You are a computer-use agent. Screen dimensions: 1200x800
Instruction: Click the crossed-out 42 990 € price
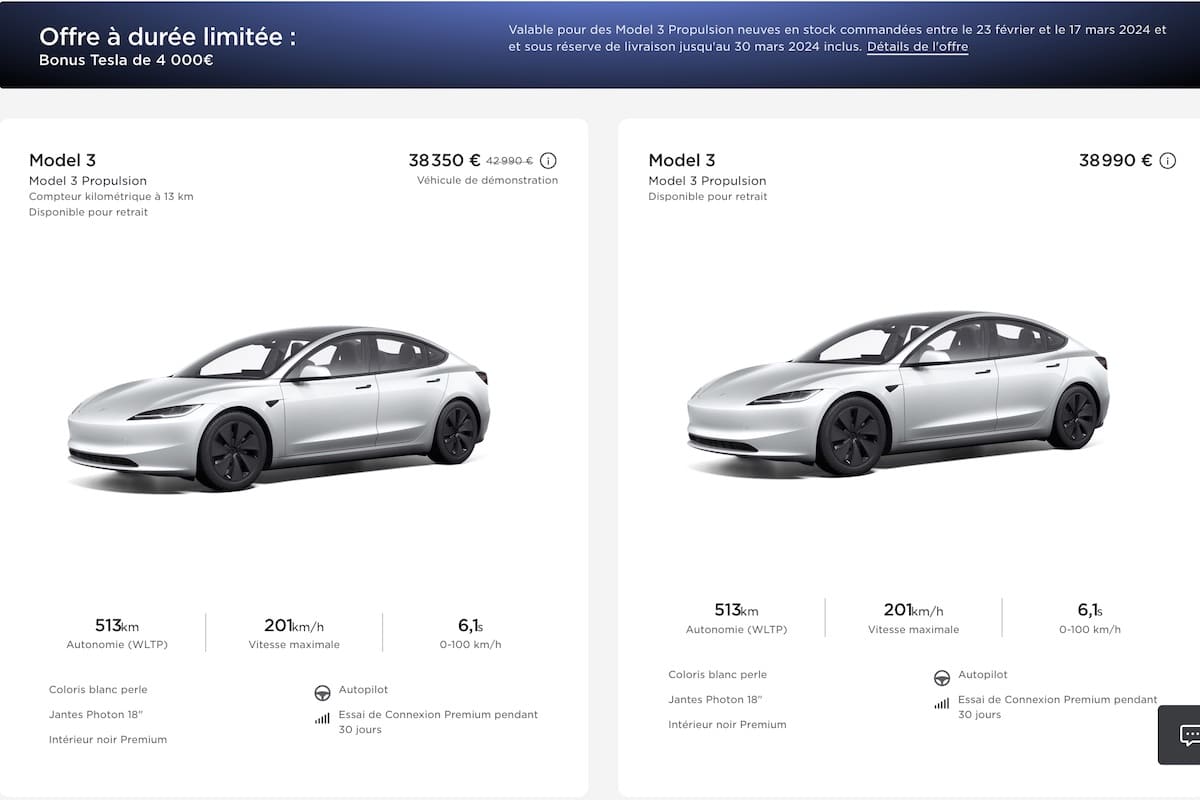(509, 161)
